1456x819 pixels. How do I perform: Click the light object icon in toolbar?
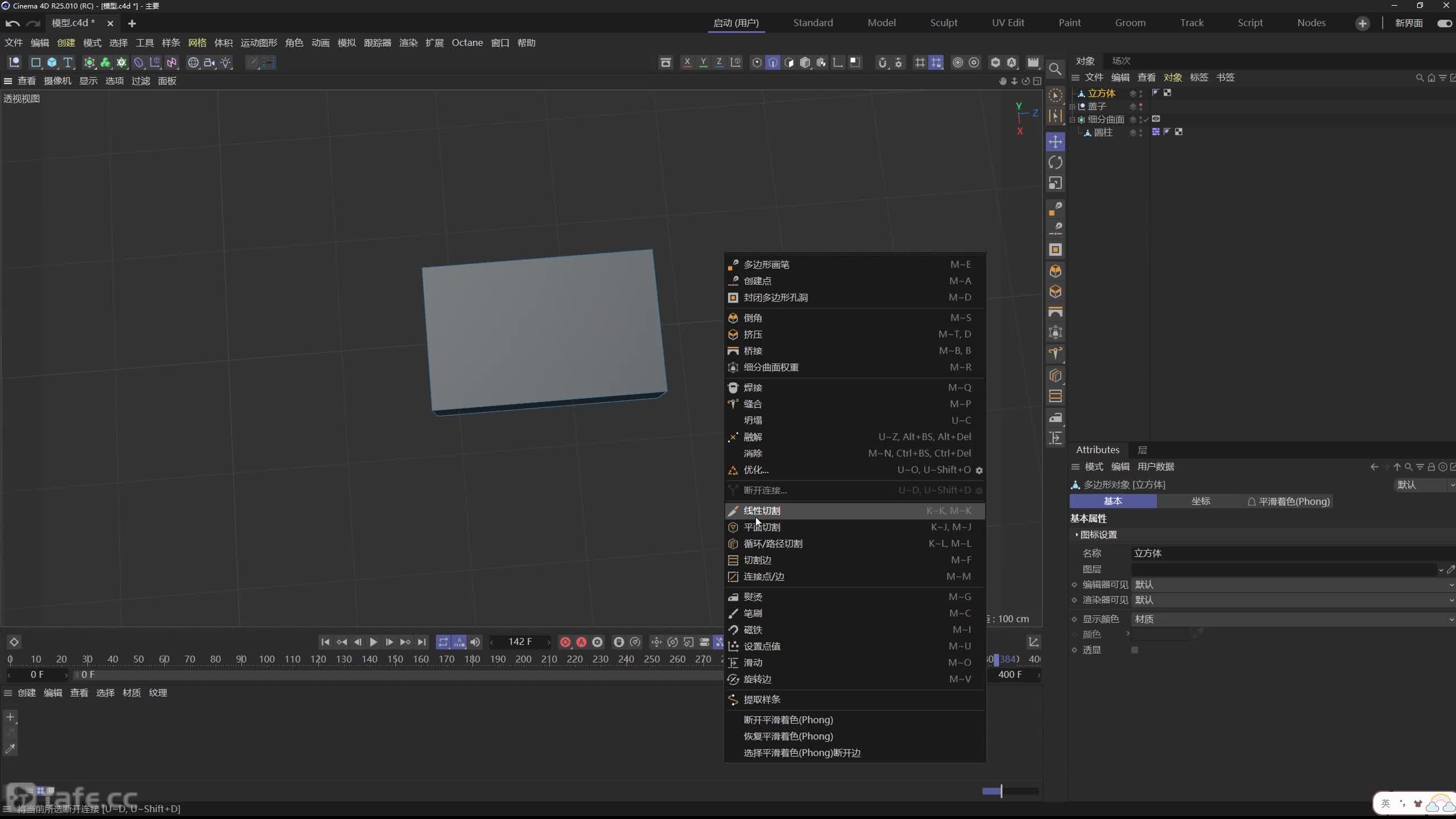click(226, 63)
